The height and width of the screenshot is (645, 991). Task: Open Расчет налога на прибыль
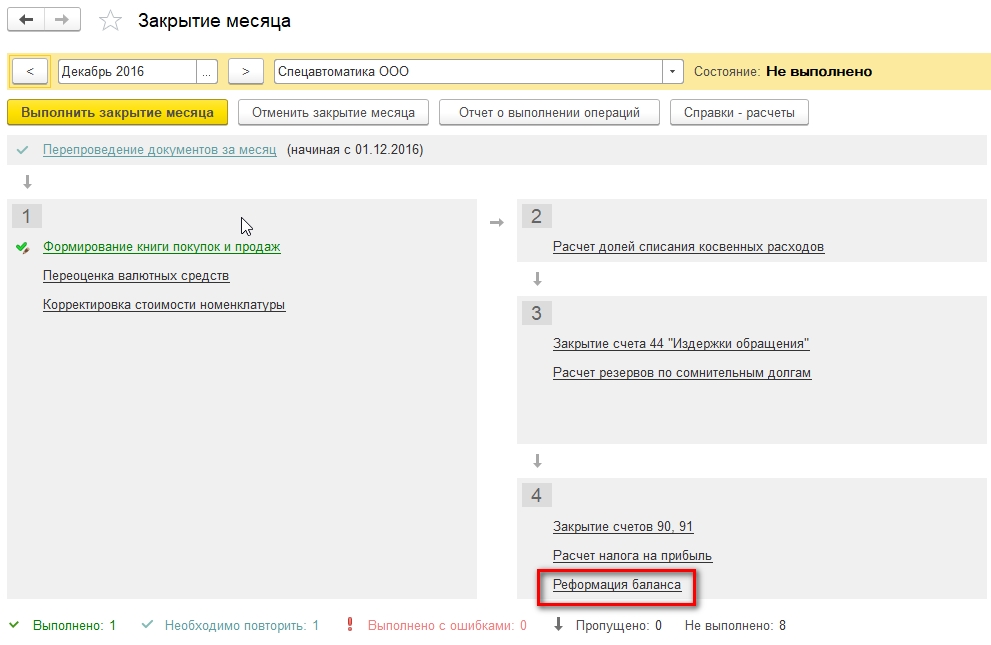[631, 557]
